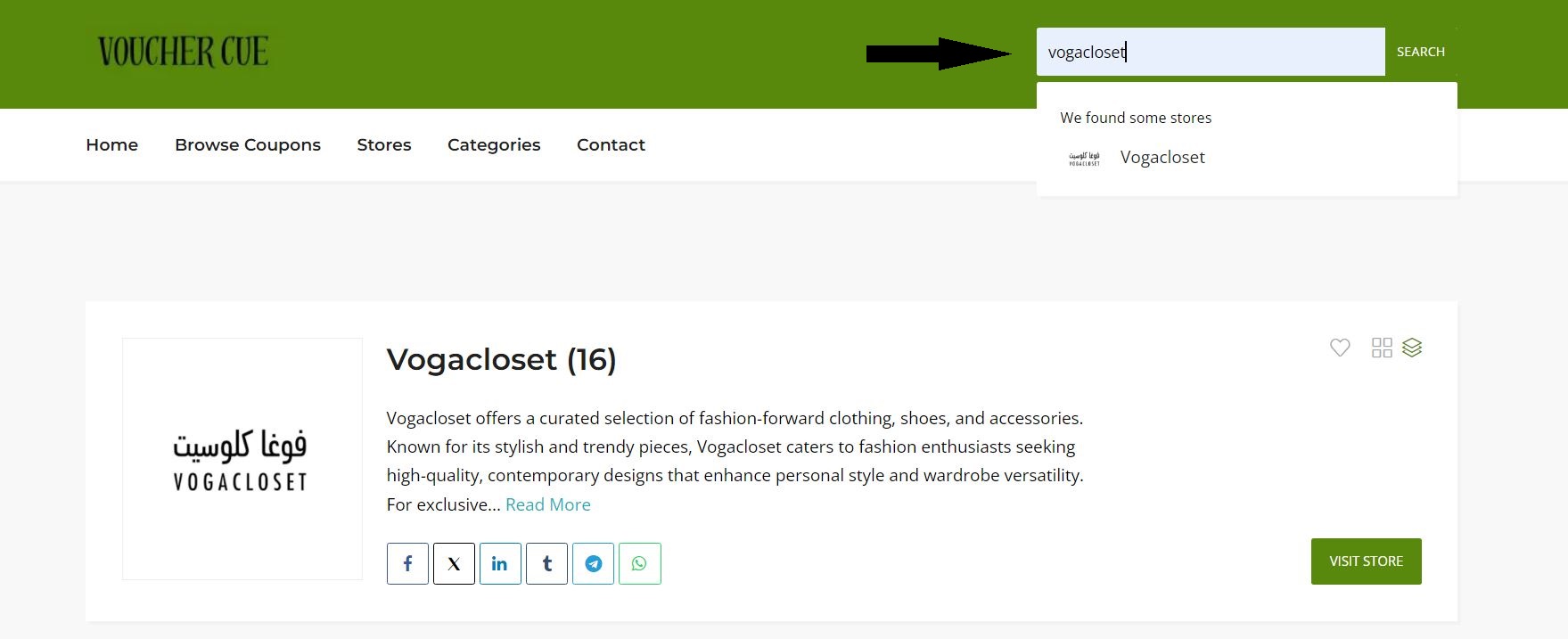Open the Categories menu

tap(494, 144)
